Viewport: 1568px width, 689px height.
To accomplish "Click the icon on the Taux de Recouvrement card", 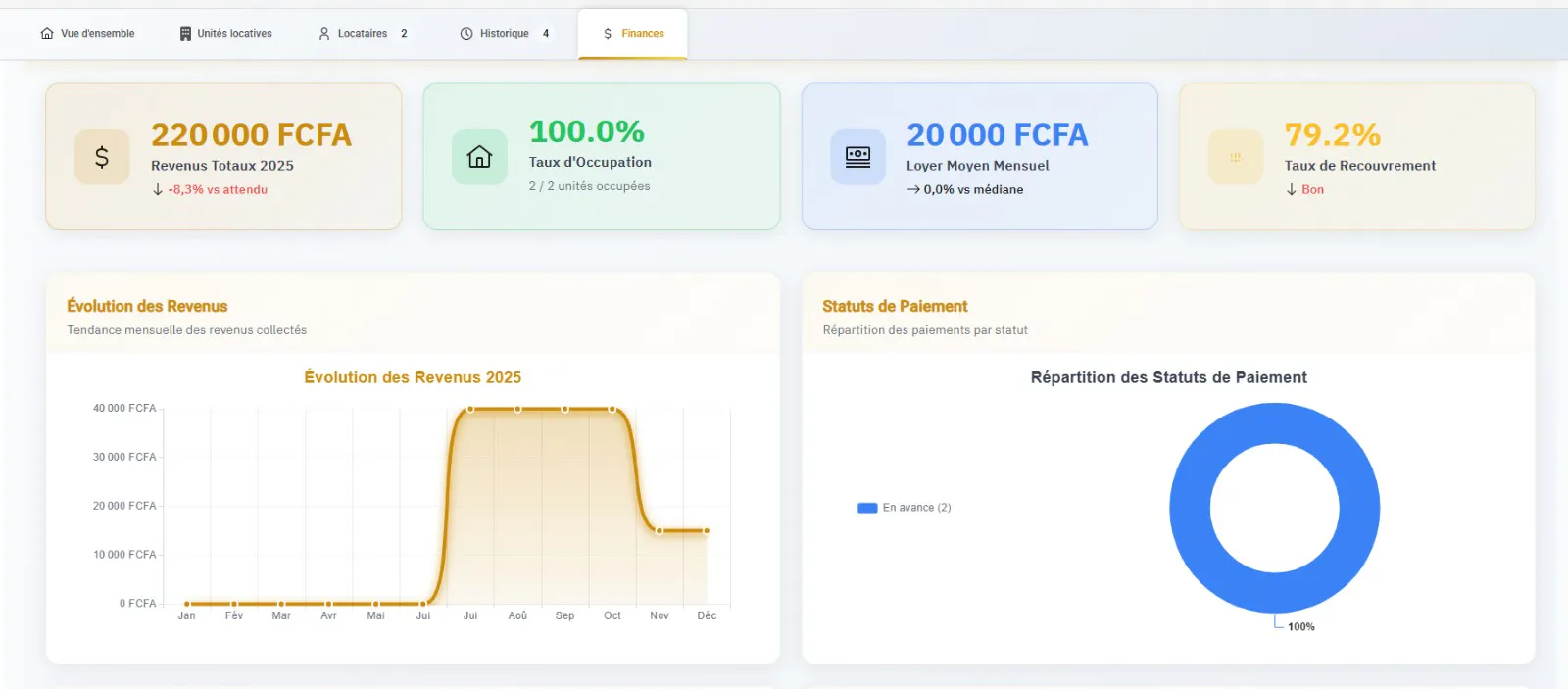I will click(1235, 157).
